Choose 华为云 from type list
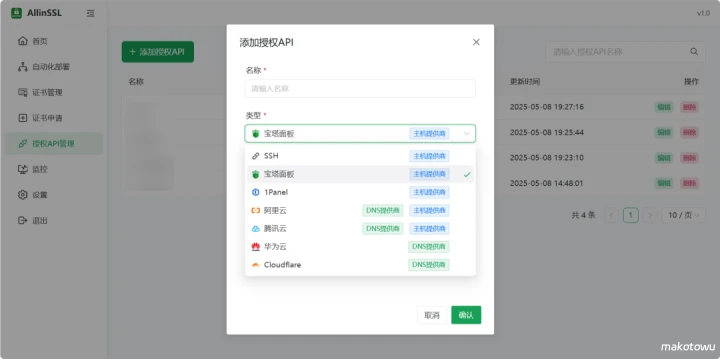720x360 pixels. tap(360, 247)
